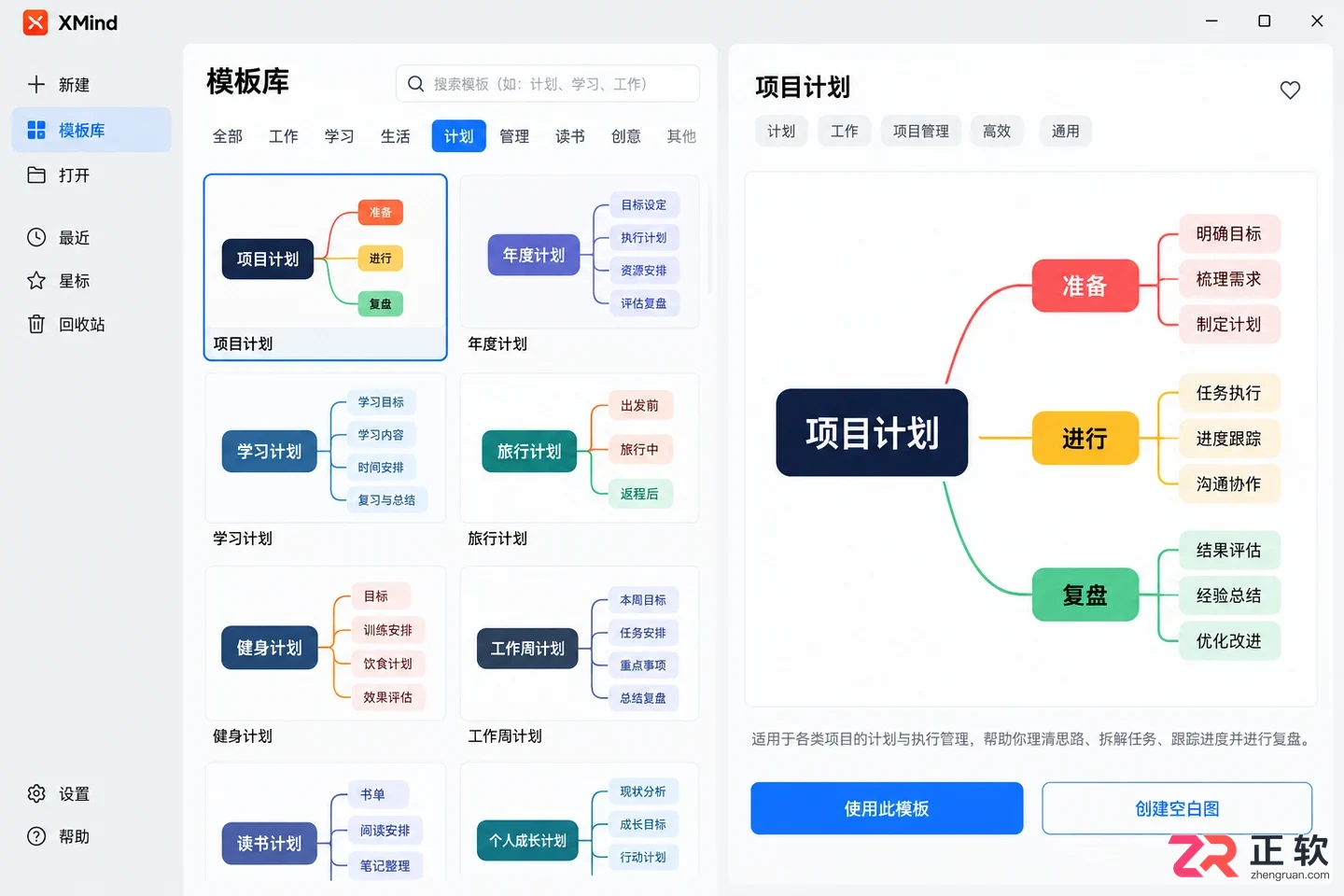Click the clock icon for 最近
1344x896 pixels.
pyautogui.click(x=36, y=237)
